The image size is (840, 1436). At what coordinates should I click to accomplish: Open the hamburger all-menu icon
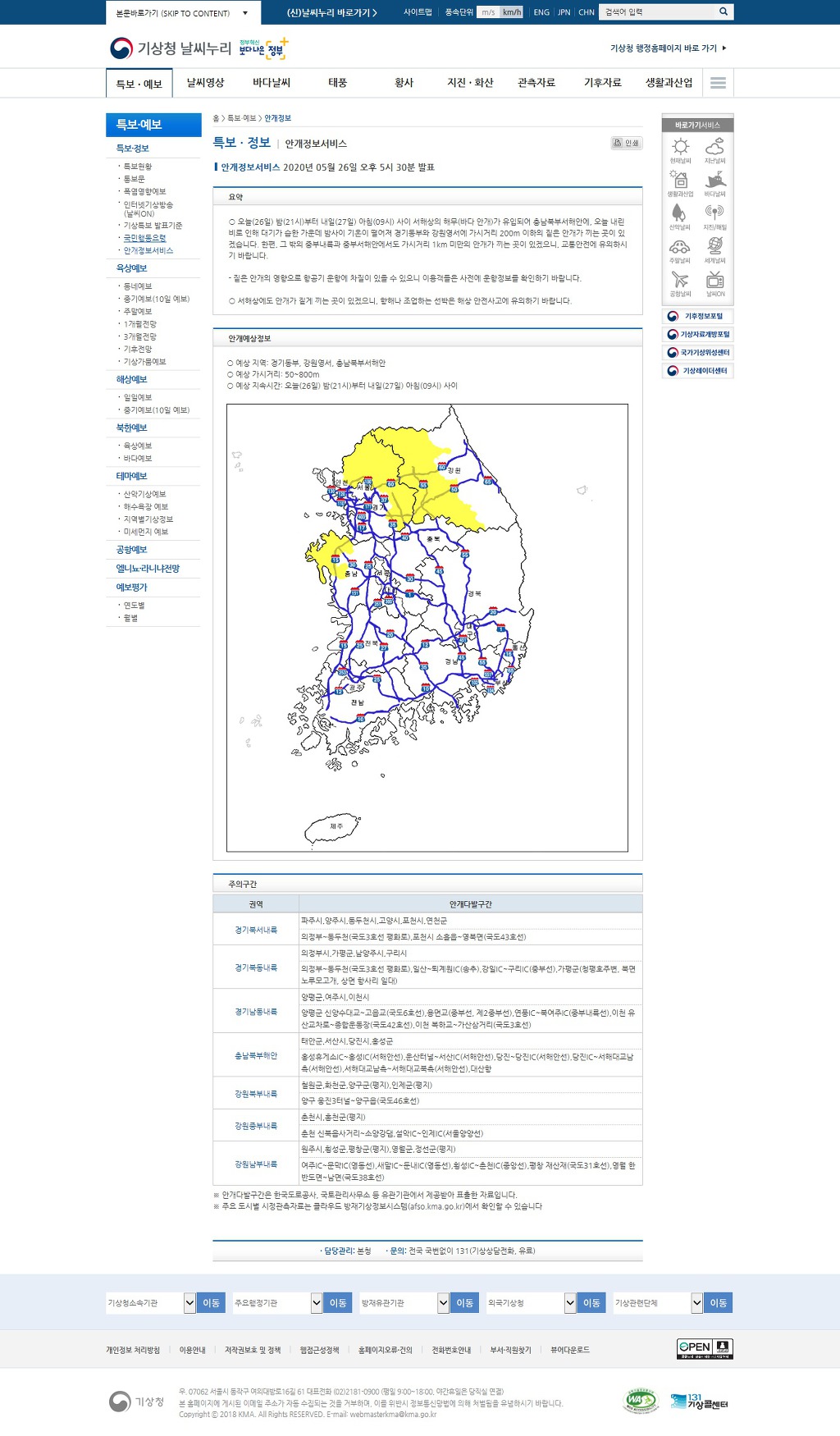[719, 83]
